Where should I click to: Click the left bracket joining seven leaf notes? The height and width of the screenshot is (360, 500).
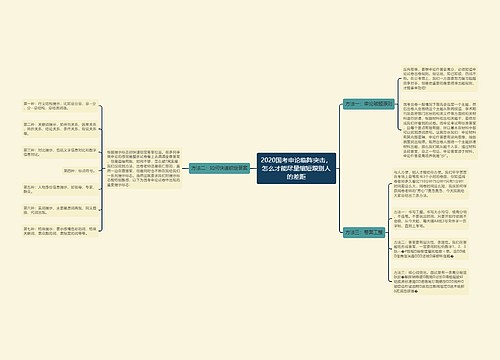click(x=101, y=168)
